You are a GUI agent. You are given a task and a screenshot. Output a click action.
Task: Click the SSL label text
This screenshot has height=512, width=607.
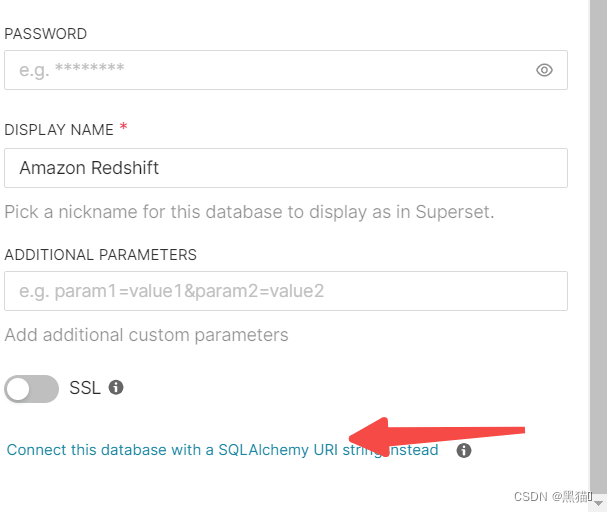(x=85, y=388)
